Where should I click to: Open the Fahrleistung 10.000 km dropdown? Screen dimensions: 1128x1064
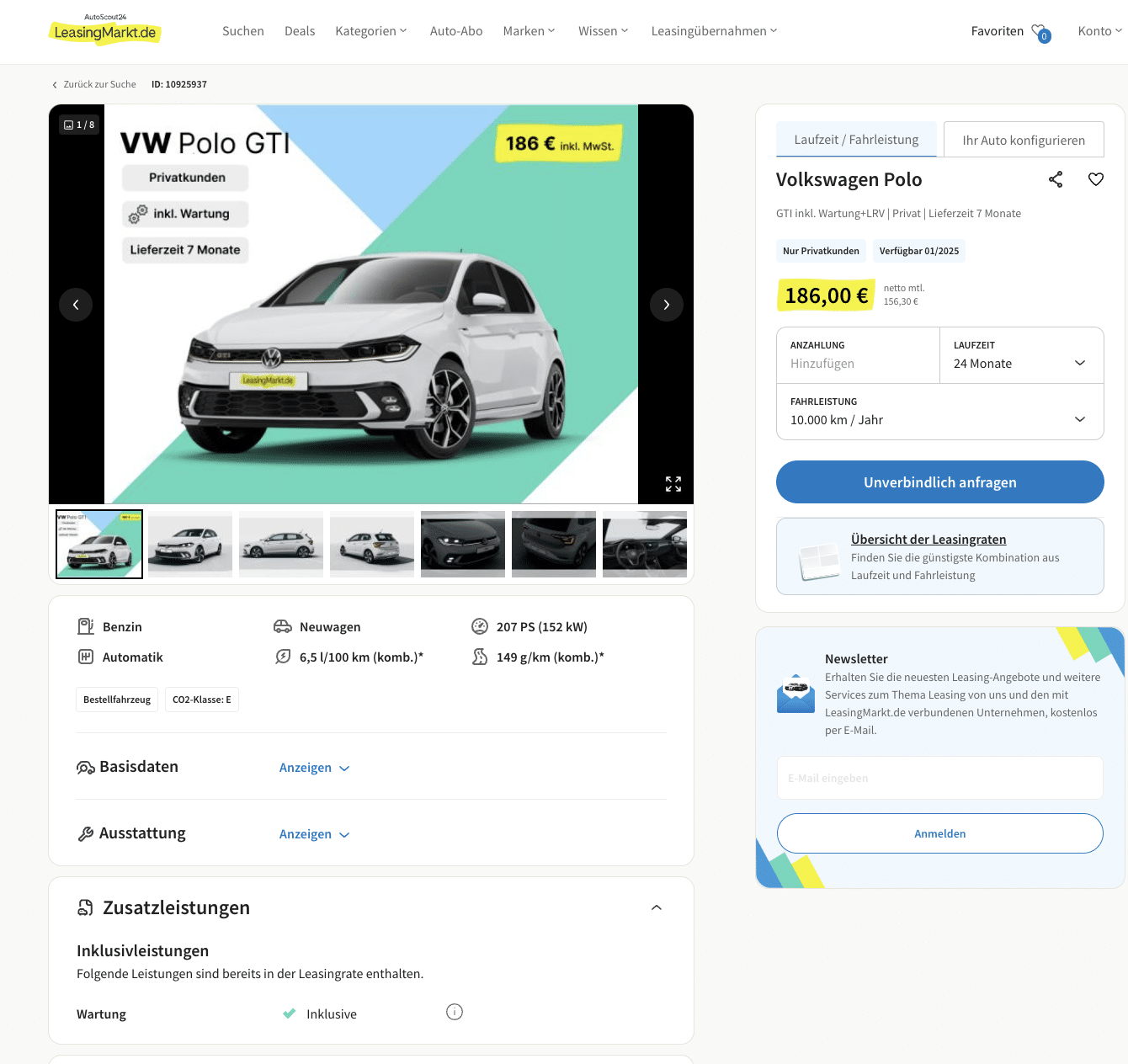point(940,412)
